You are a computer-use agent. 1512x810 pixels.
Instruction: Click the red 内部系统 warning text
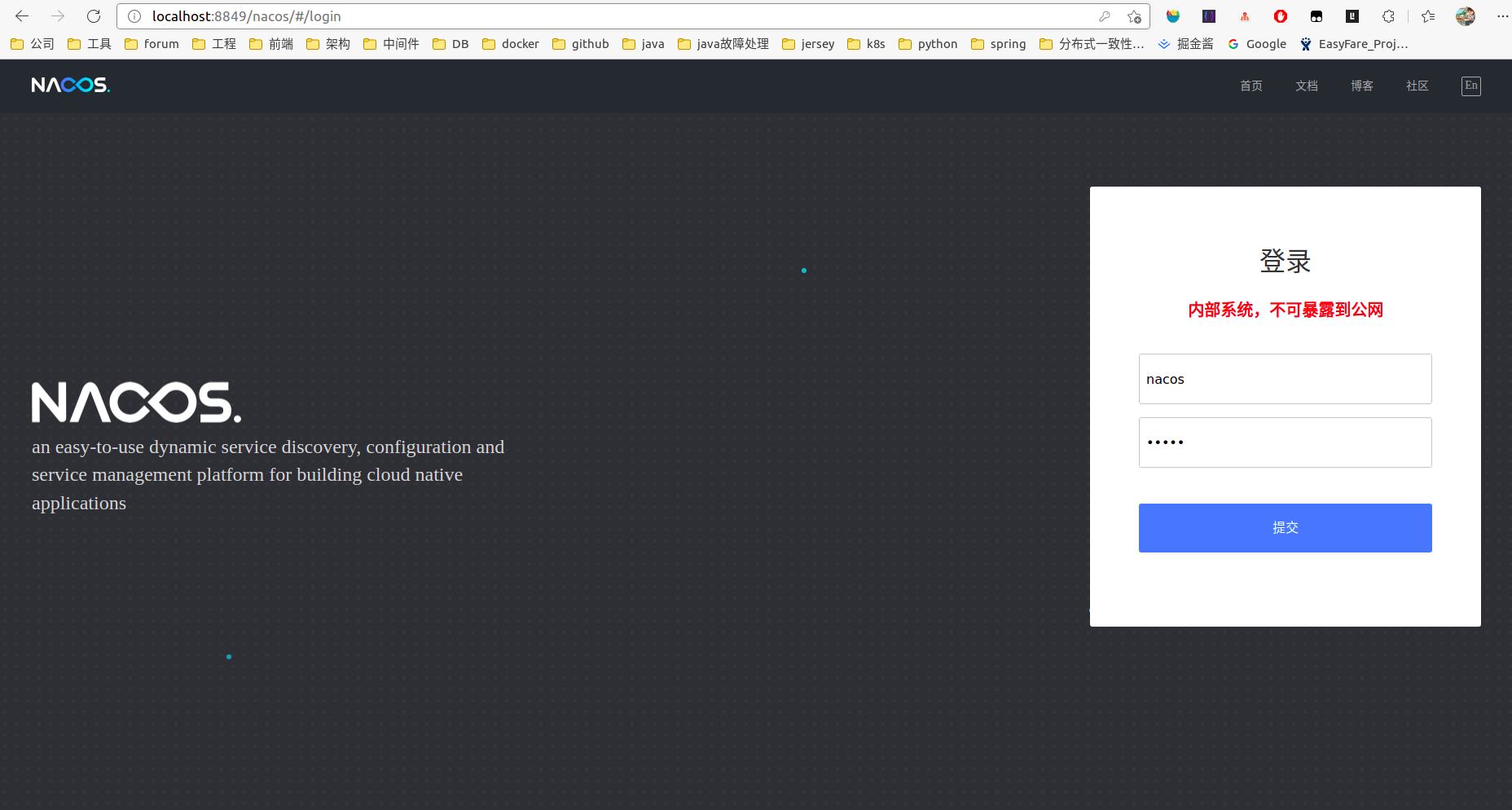coord(1286,310)
